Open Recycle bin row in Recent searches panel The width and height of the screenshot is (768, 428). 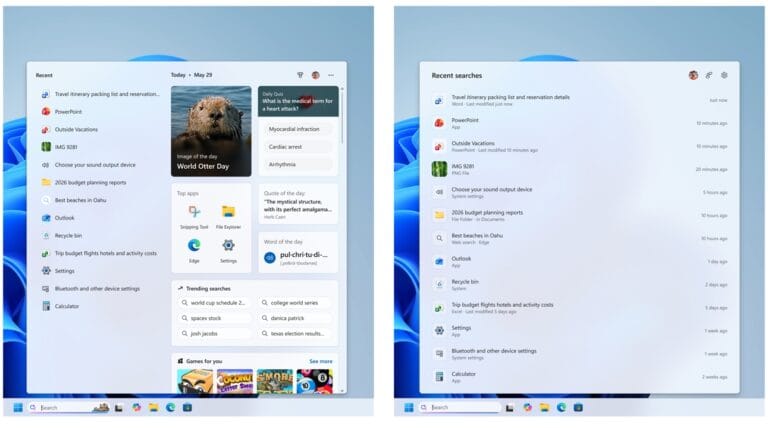point(579,285)
